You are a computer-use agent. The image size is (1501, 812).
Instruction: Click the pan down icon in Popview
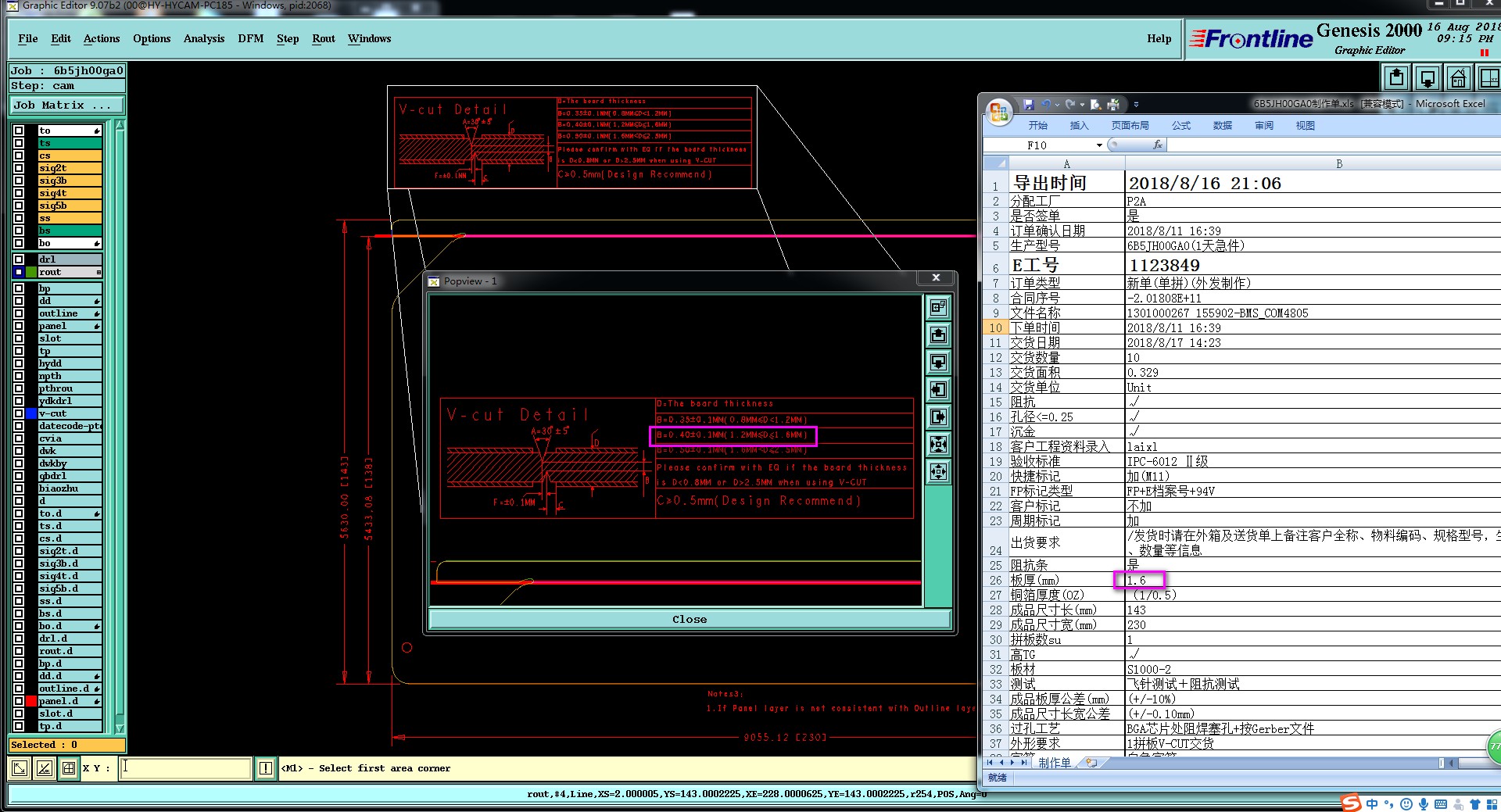pyautogui.click(x=938, y=363)
